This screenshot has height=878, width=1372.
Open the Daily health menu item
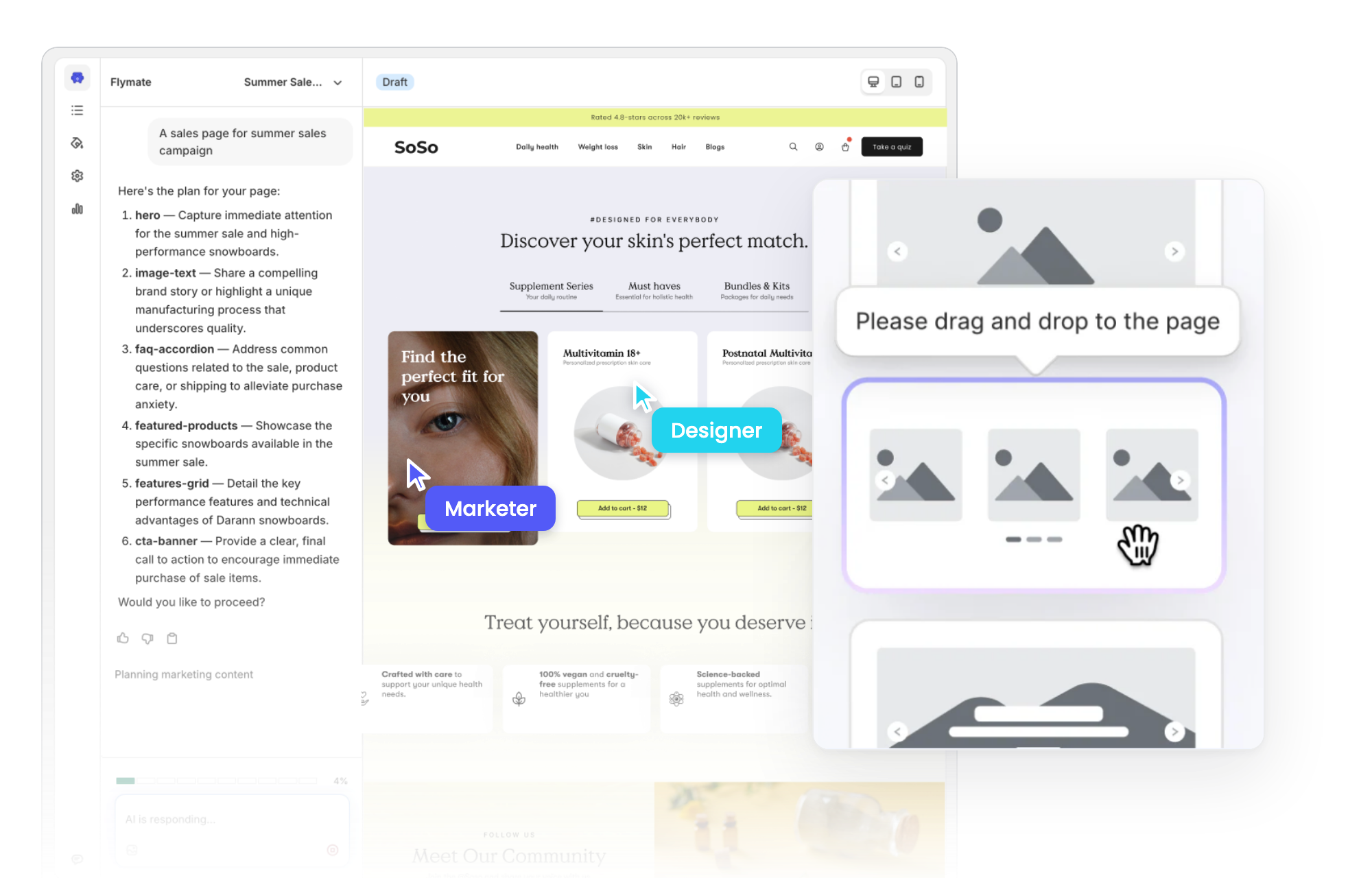[x=537, y=147]
